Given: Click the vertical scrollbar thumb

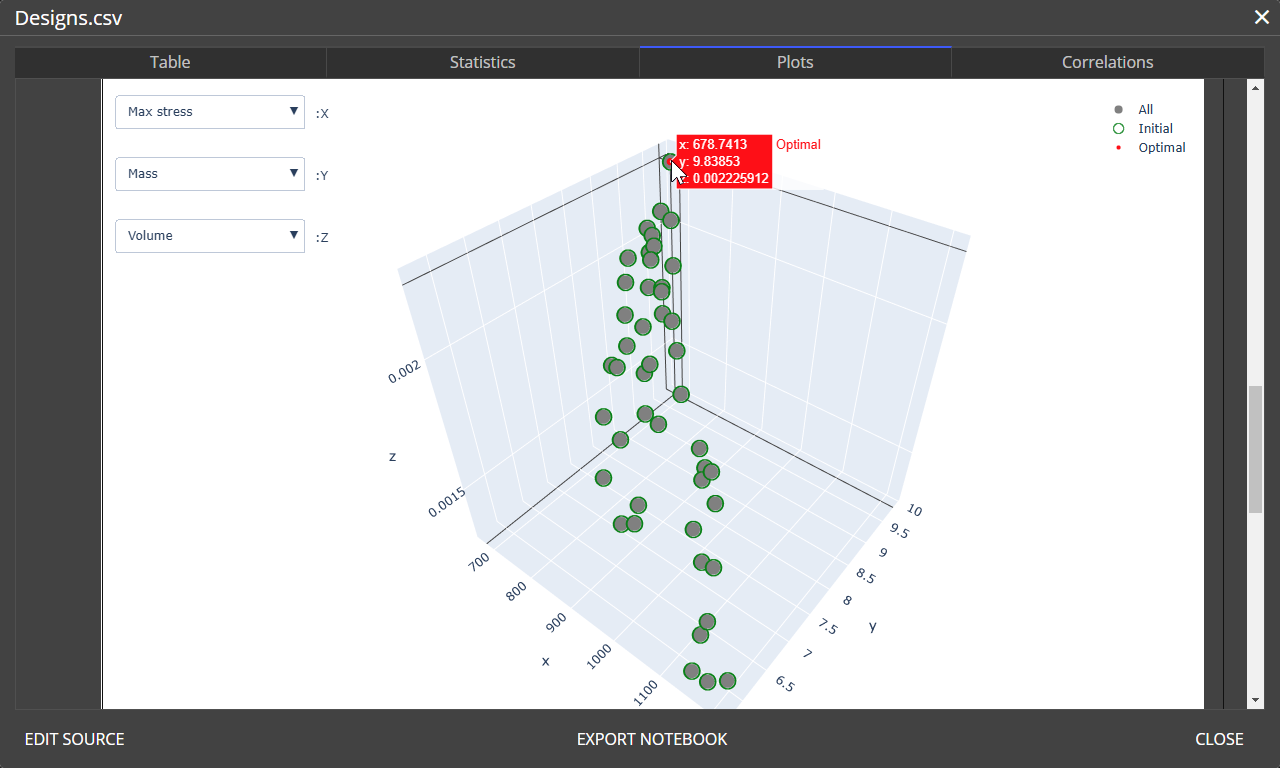Looking at the screenshot, I should pos(1255,449).
